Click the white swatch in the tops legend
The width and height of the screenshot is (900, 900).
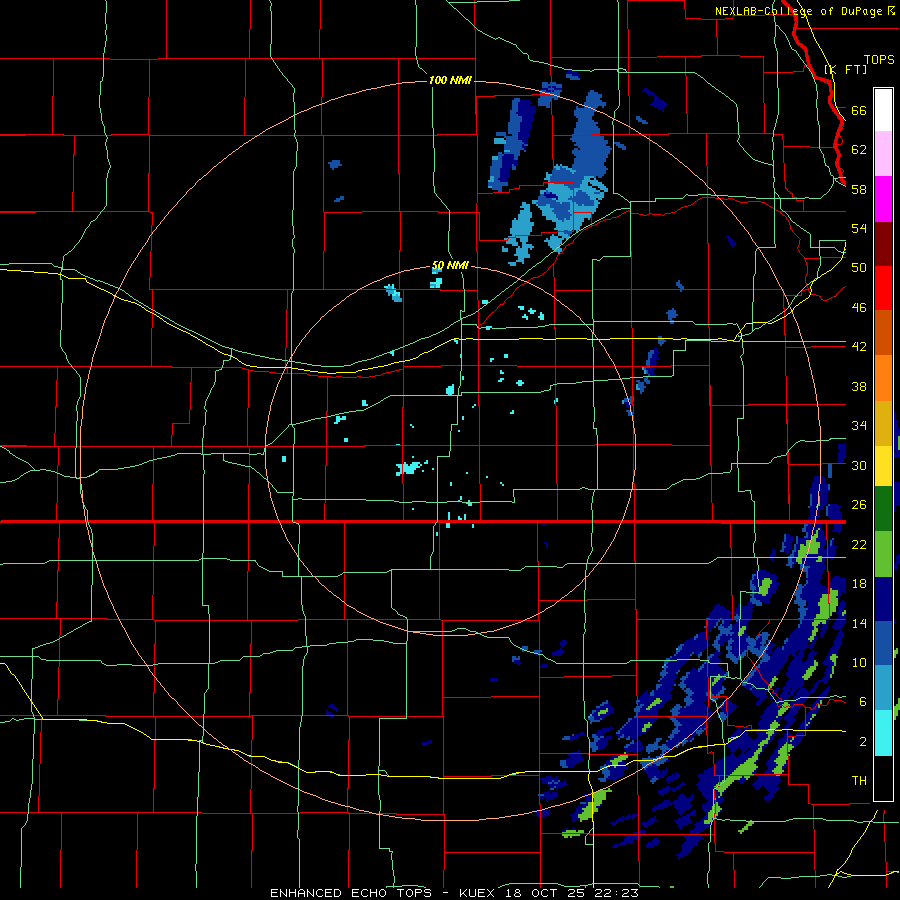tap(883, 110)
